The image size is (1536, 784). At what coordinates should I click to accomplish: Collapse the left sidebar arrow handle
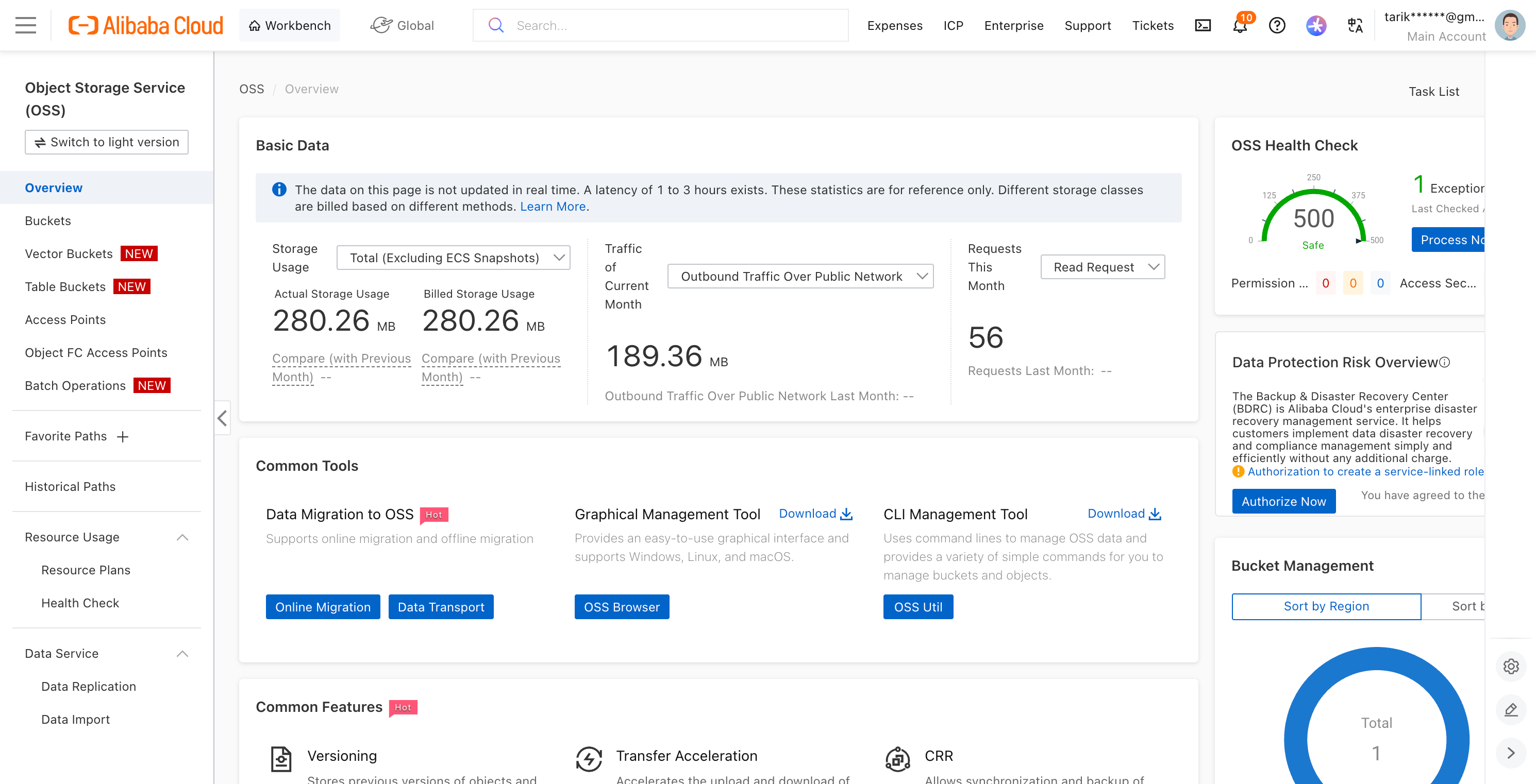click(x=222, y=418)
